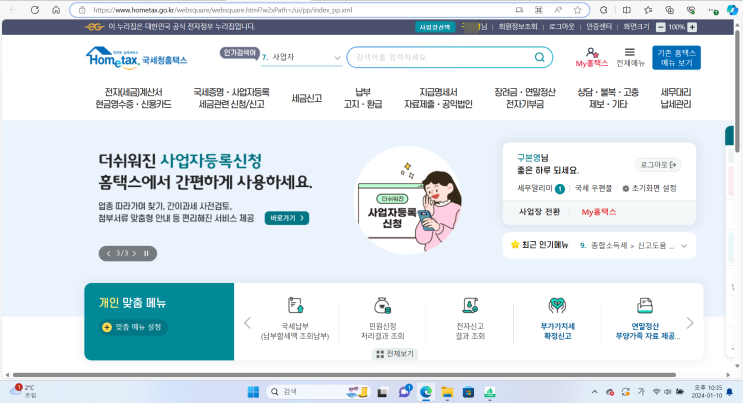Click 연말정산 부양가족 자료 제공 icon
The height and width of the screenshot is (403, 743).
tap(645, 305)
